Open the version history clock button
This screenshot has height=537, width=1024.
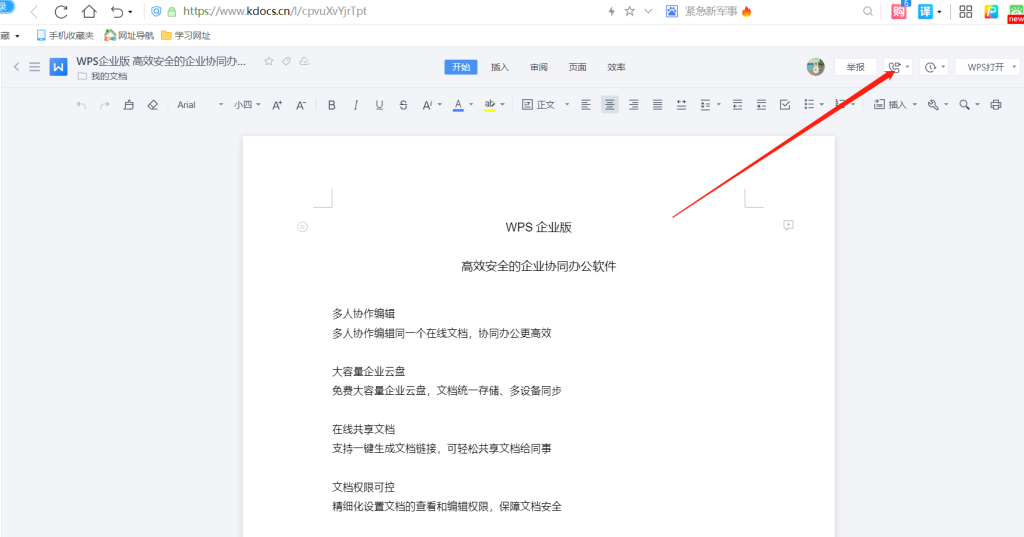pos(935,67)
